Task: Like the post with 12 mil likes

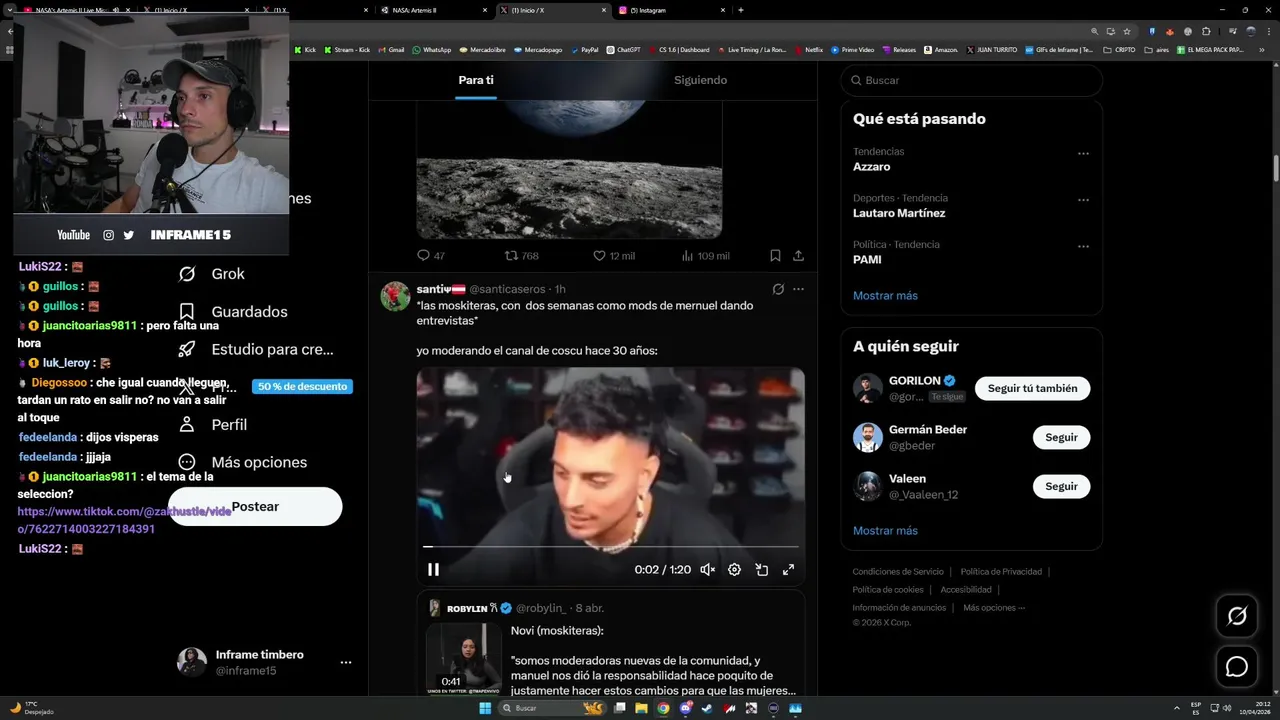Action: 600,256
